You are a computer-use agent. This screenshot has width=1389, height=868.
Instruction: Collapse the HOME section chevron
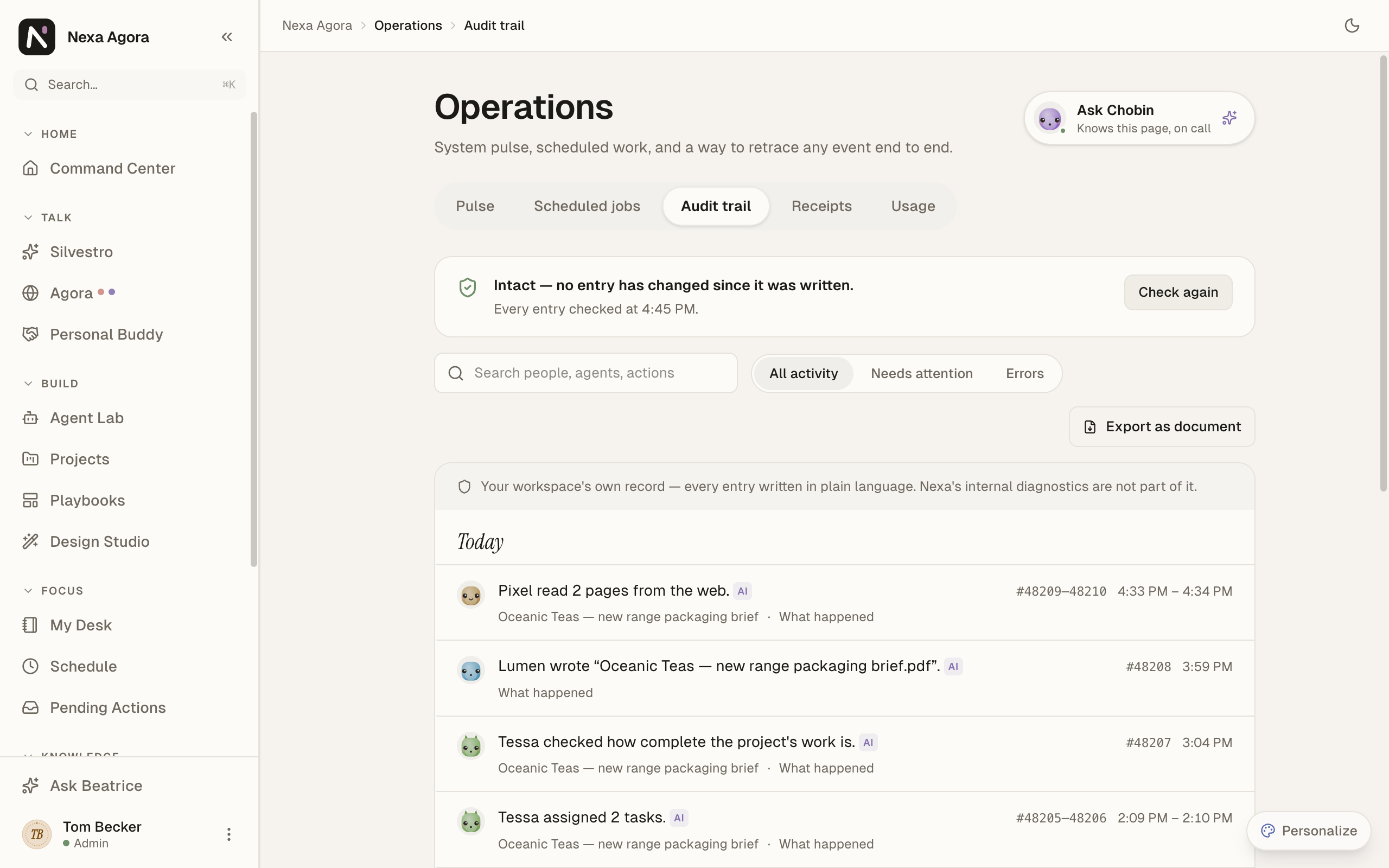point(28,134)
